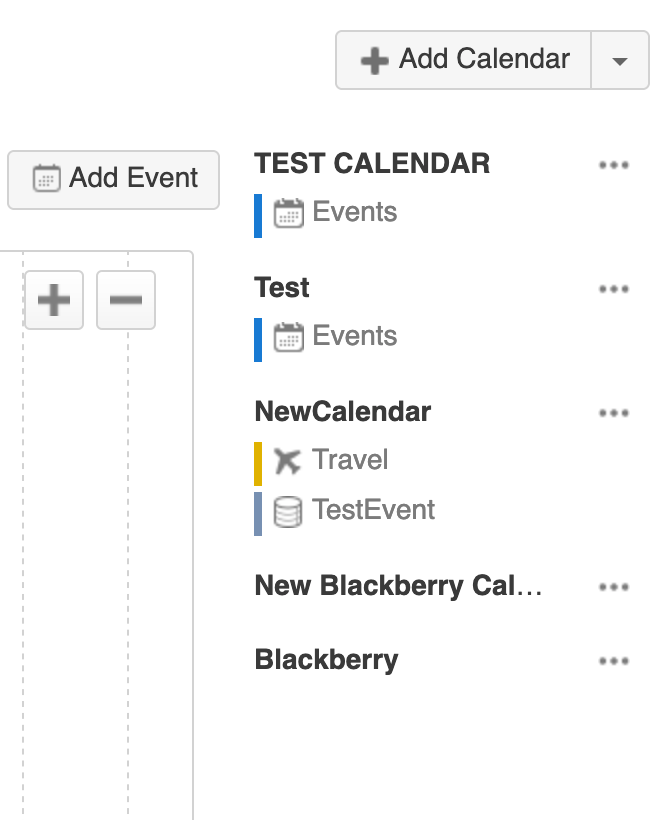Select the airplane icon next to Travel

click(287, 460)
